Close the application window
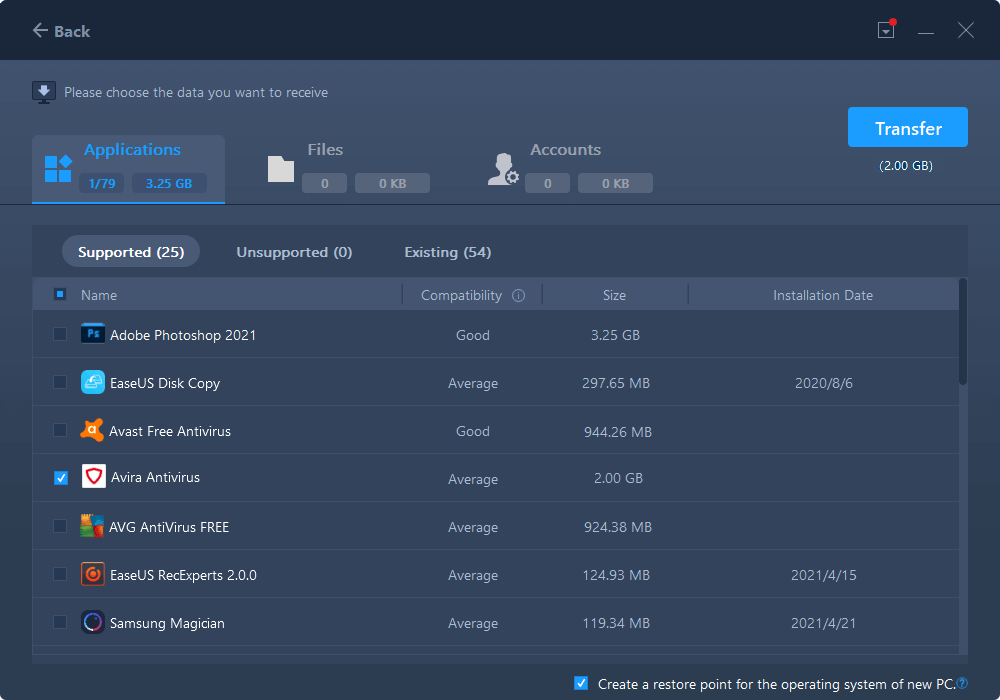 pyautogui.click(x=966, y=31)
